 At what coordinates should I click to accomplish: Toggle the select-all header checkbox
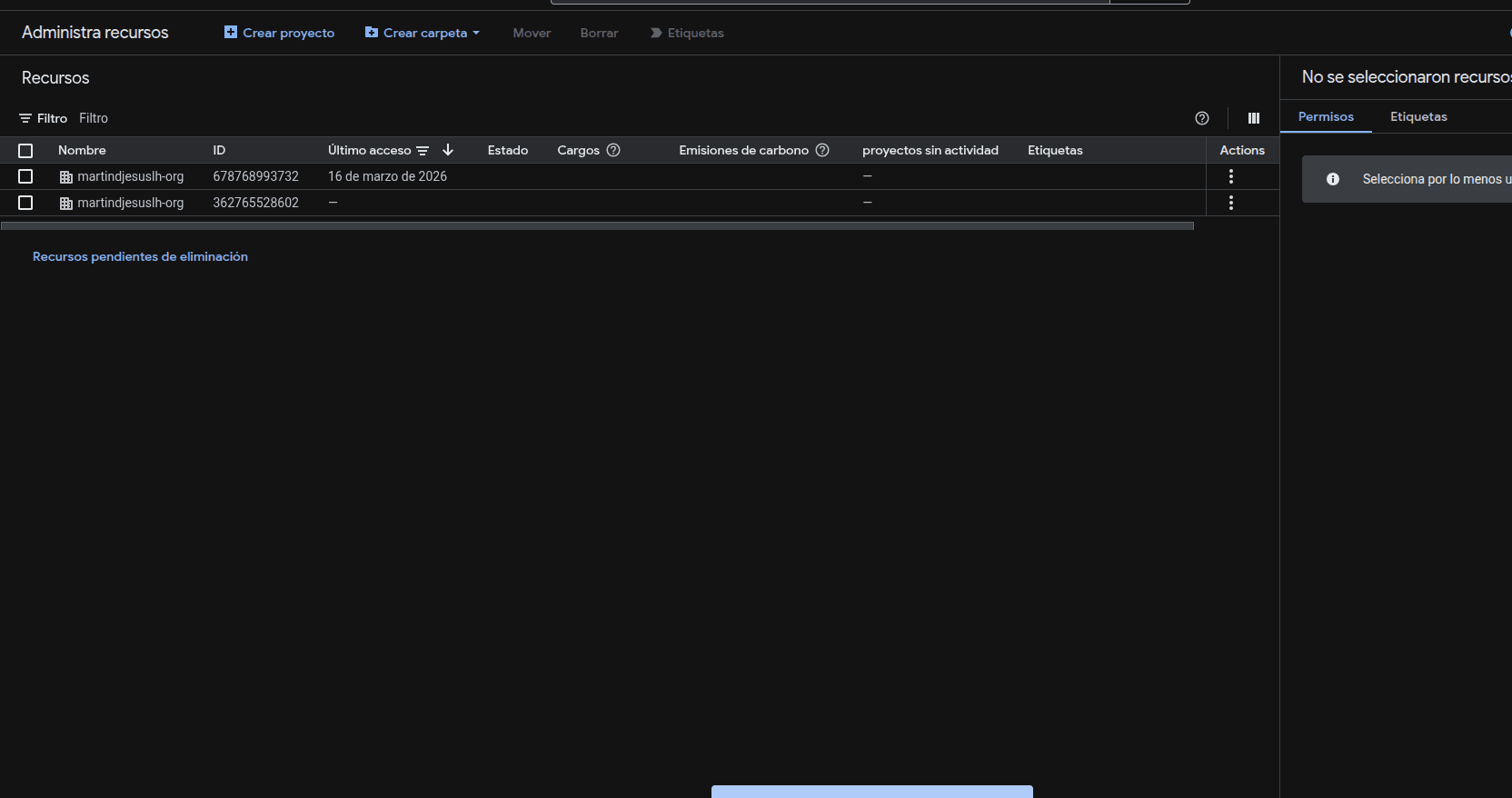25,151
